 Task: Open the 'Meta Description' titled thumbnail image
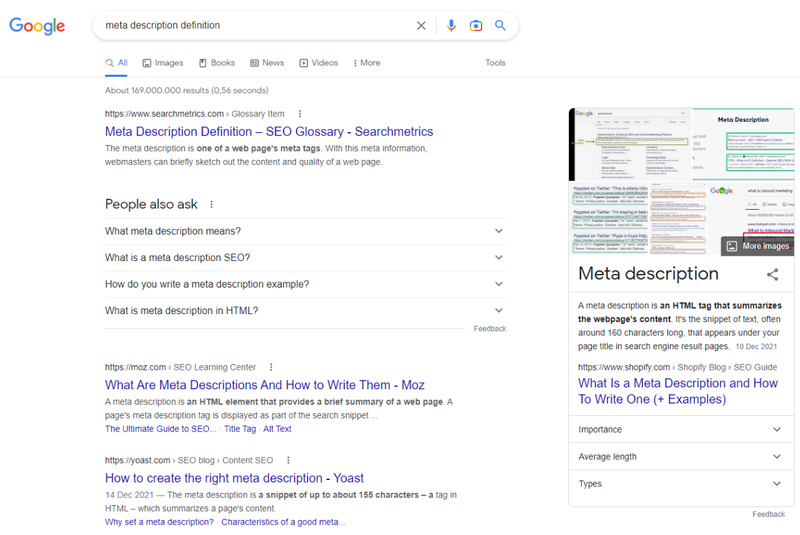[743, 144]
